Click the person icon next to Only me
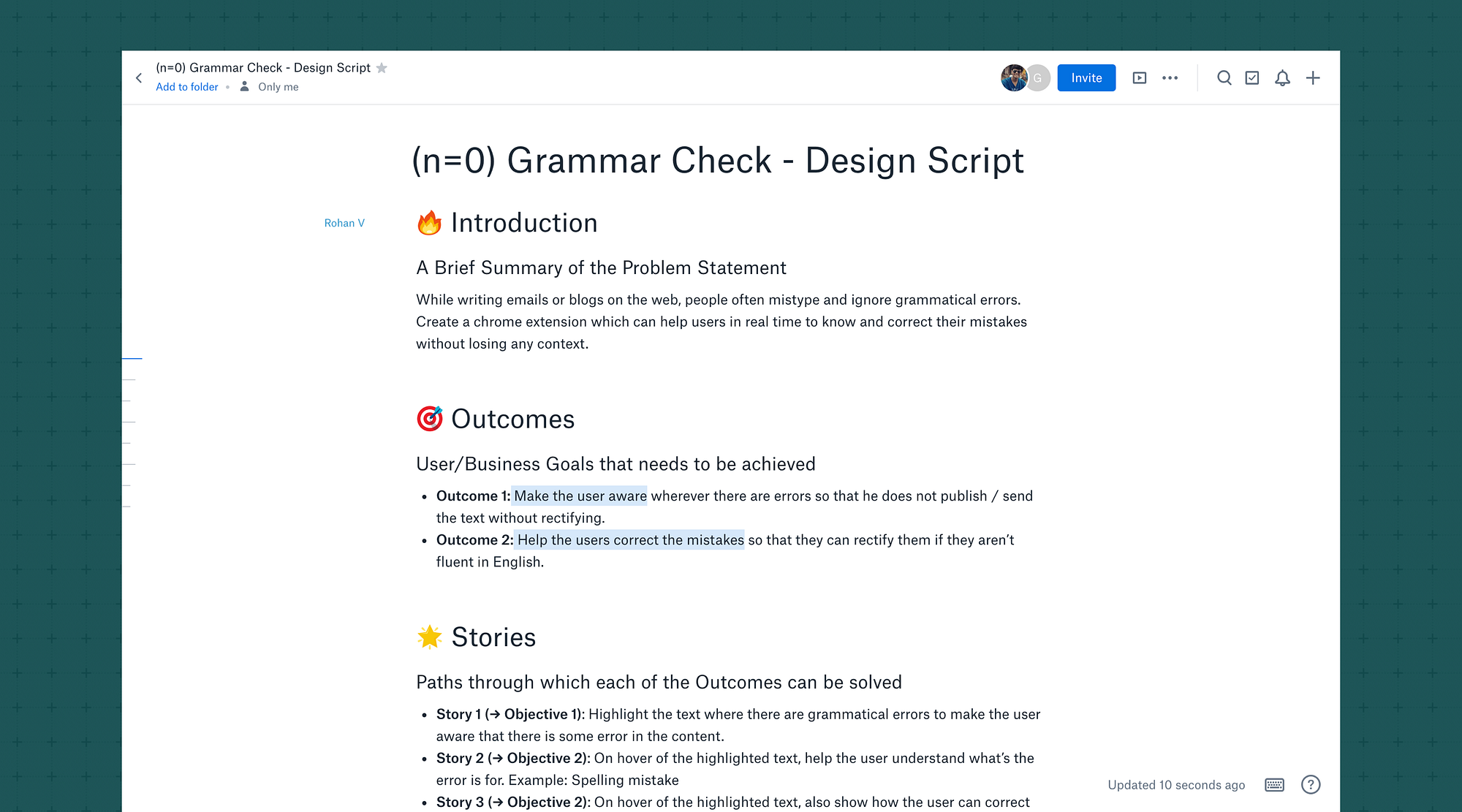1462x812 pixels. click(244, 86)
